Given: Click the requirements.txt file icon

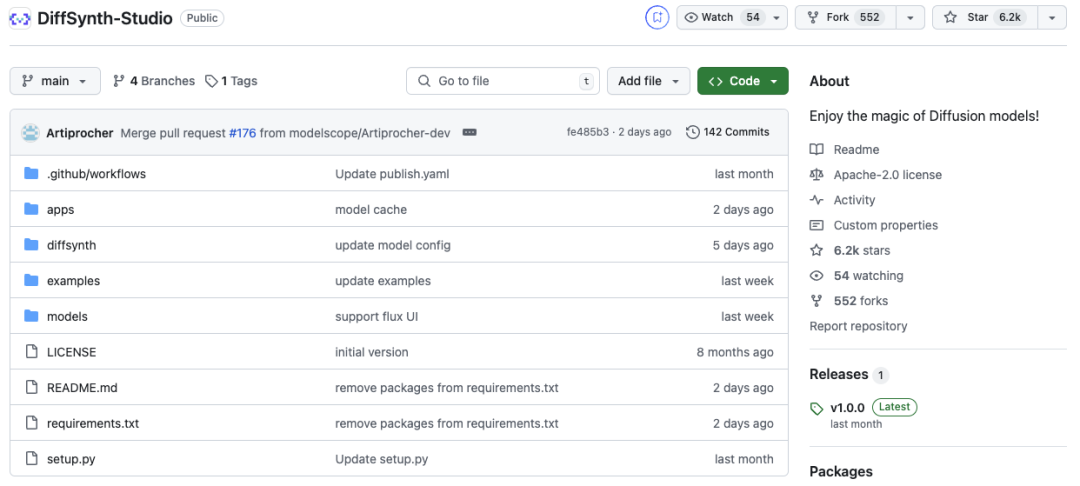Looking at the screenshot, I should (31, 423).
